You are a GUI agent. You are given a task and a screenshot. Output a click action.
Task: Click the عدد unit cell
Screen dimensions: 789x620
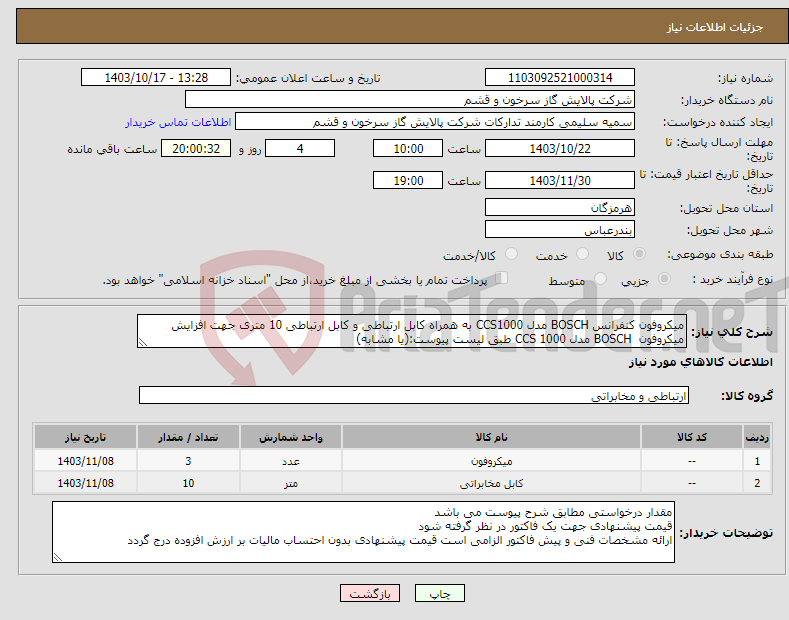tap(291, 461)
